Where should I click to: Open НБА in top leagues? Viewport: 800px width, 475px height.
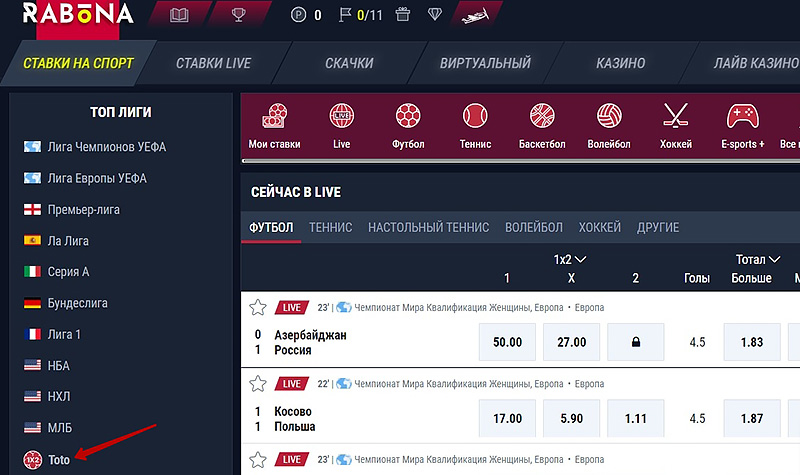click(47, 365)
